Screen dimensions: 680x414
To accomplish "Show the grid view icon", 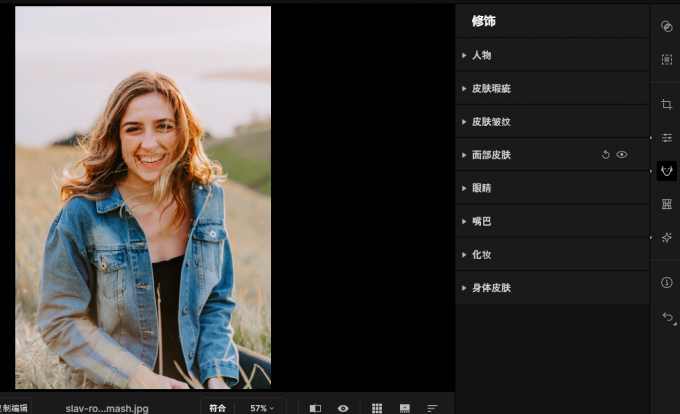I will pyautogui.click(x=377, y=408).
